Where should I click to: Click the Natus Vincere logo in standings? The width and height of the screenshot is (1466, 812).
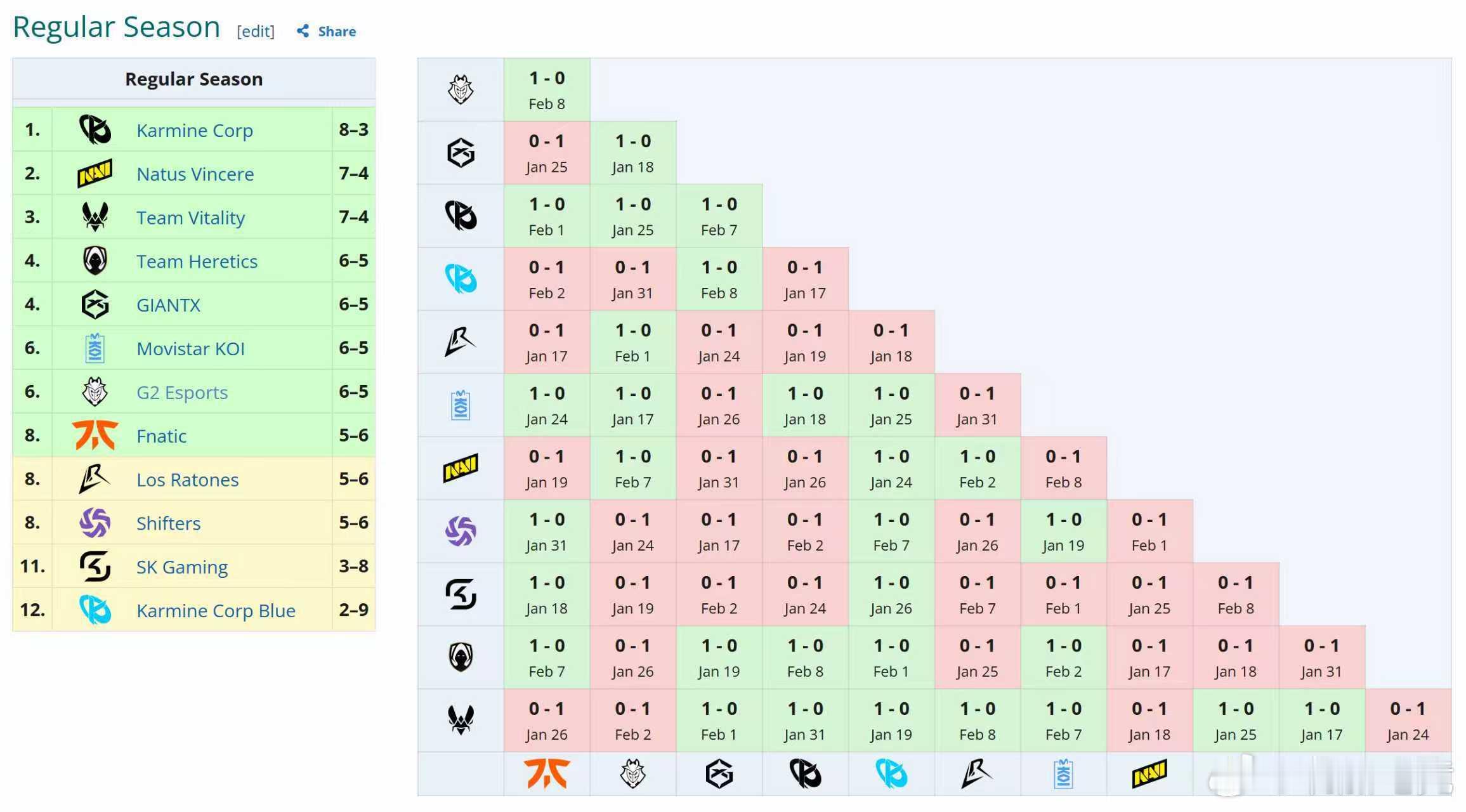click(x=95, y=173)
